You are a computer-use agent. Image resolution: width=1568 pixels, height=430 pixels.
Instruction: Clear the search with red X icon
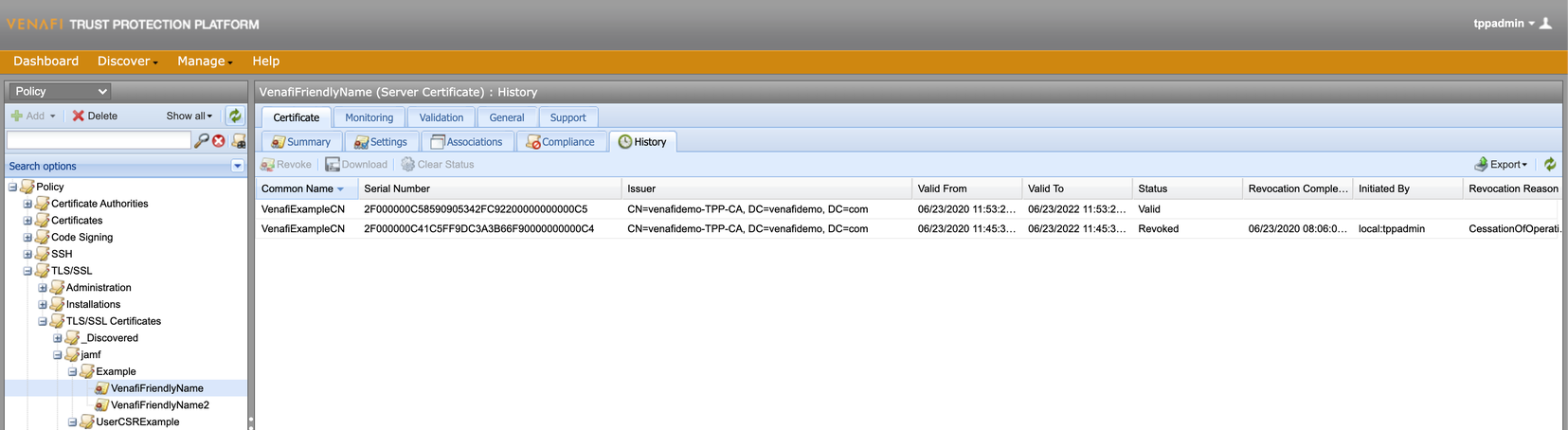tap(219, 140)
